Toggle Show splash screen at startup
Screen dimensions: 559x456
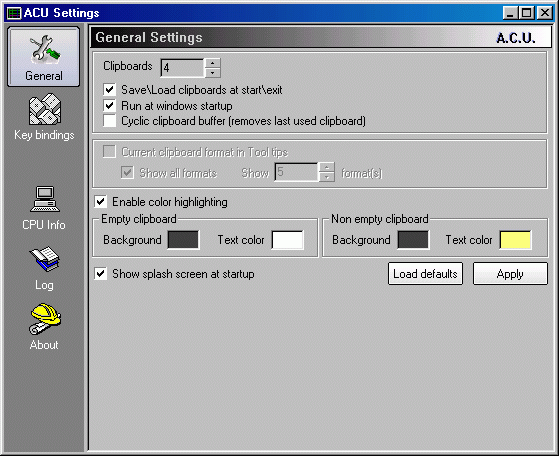click(x=101, y=274)
